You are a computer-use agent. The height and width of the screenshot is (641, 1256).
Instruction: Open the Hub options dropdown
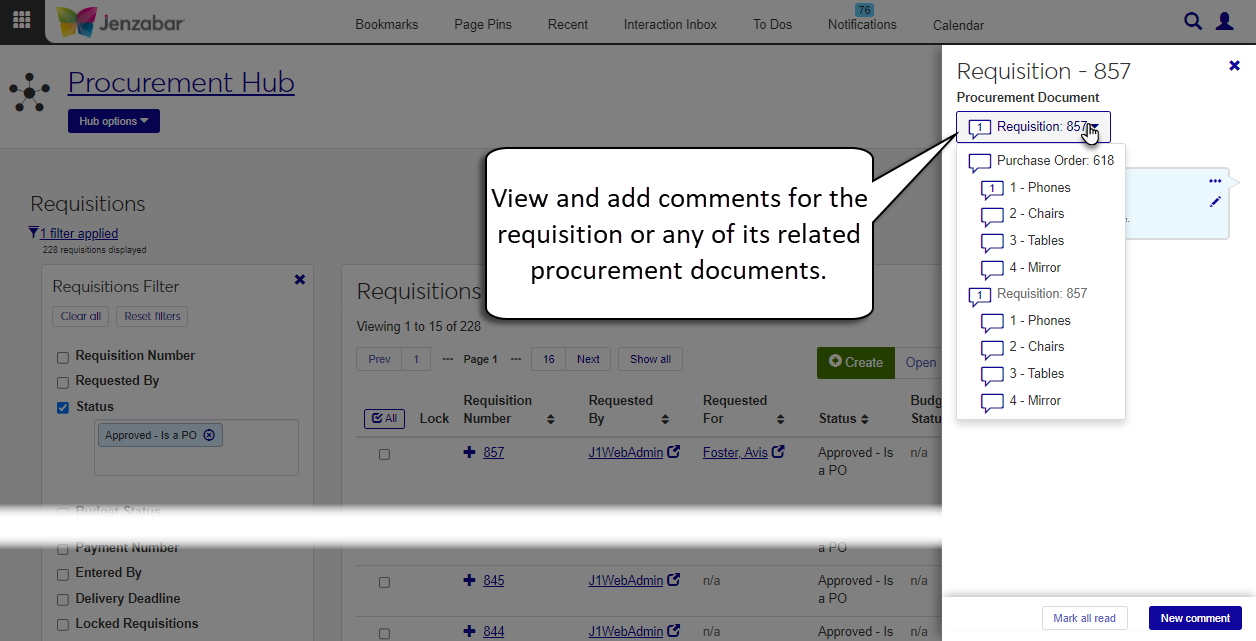click(x=113, y=121)
